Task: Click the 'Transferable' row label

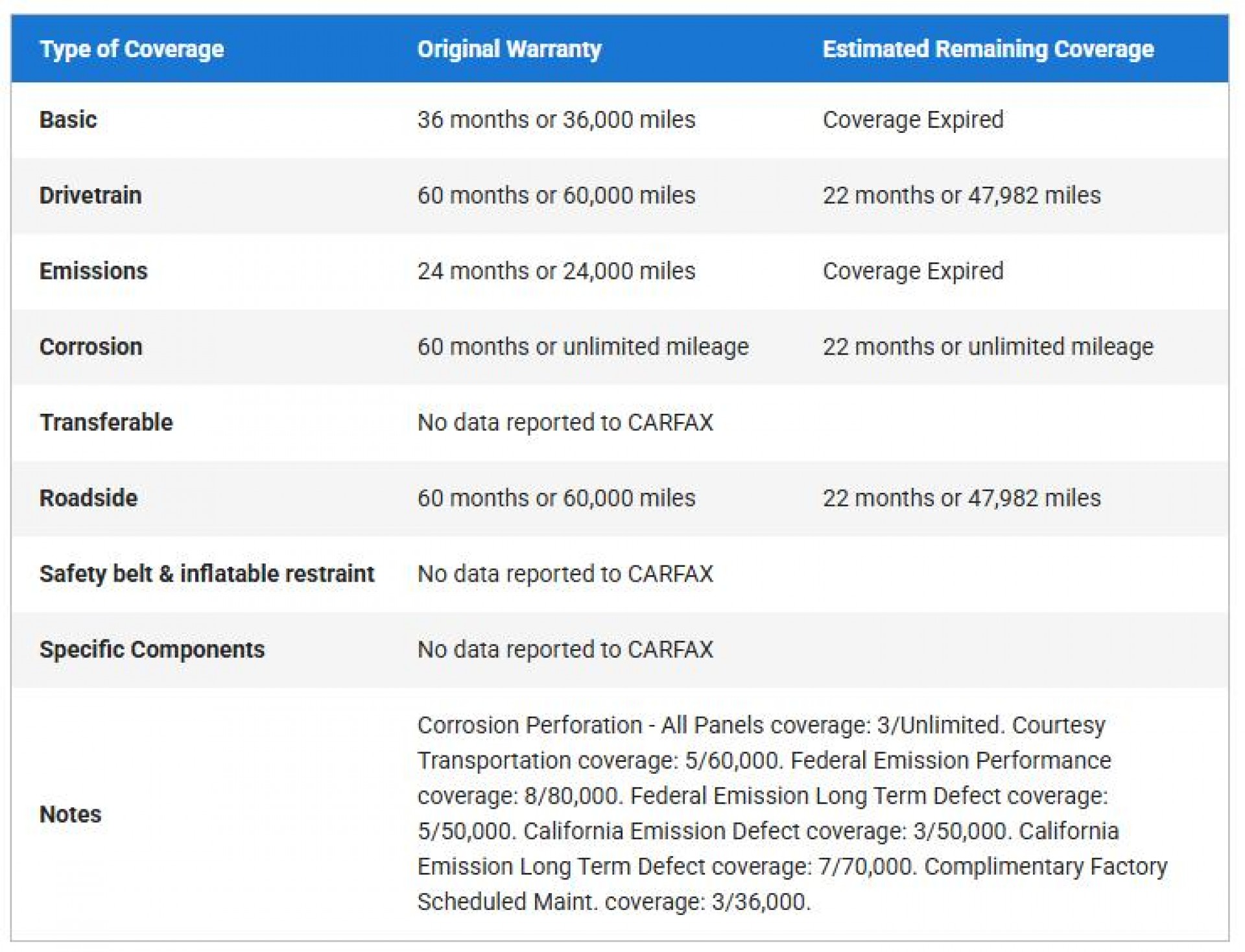Action: tap(106, 422)
